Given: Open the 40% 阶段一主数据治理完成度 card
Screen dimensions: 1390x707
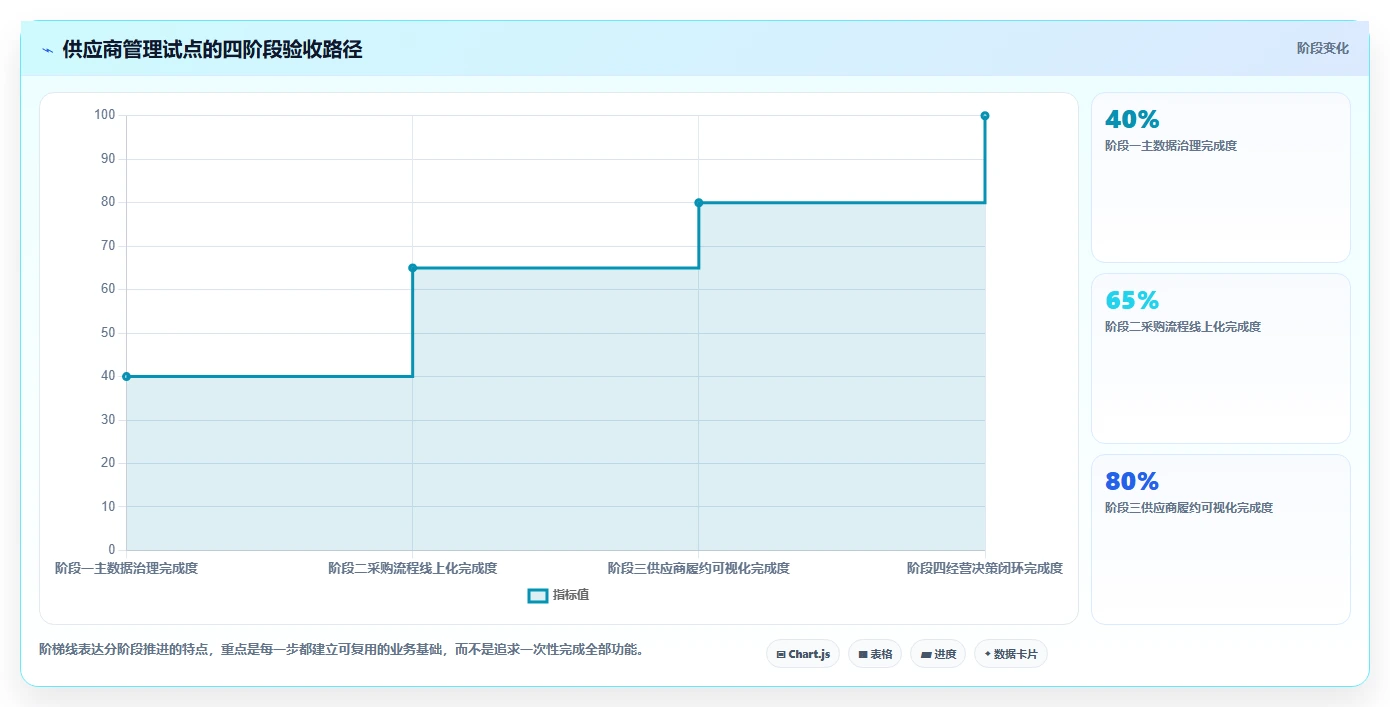Looking at the screenshot, I should click(x=1221, y=177).
